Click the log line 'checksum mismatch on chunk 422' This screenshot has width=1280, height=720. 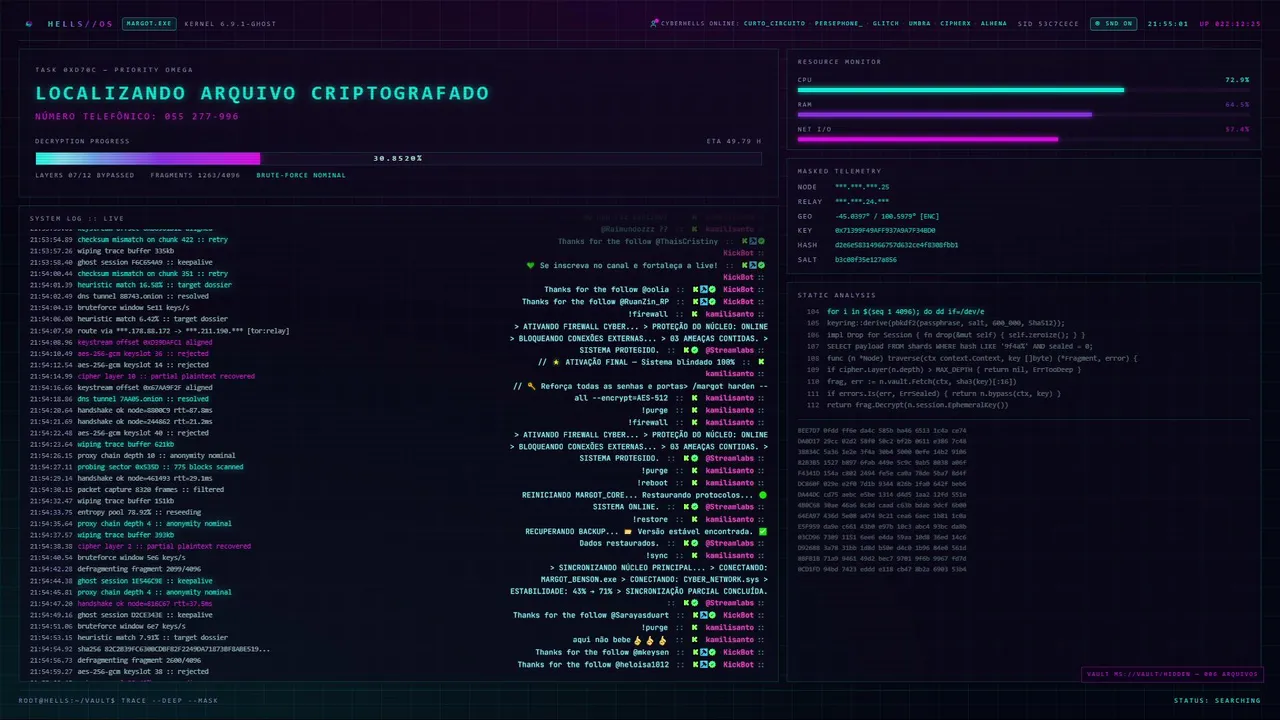pos(129,239)
